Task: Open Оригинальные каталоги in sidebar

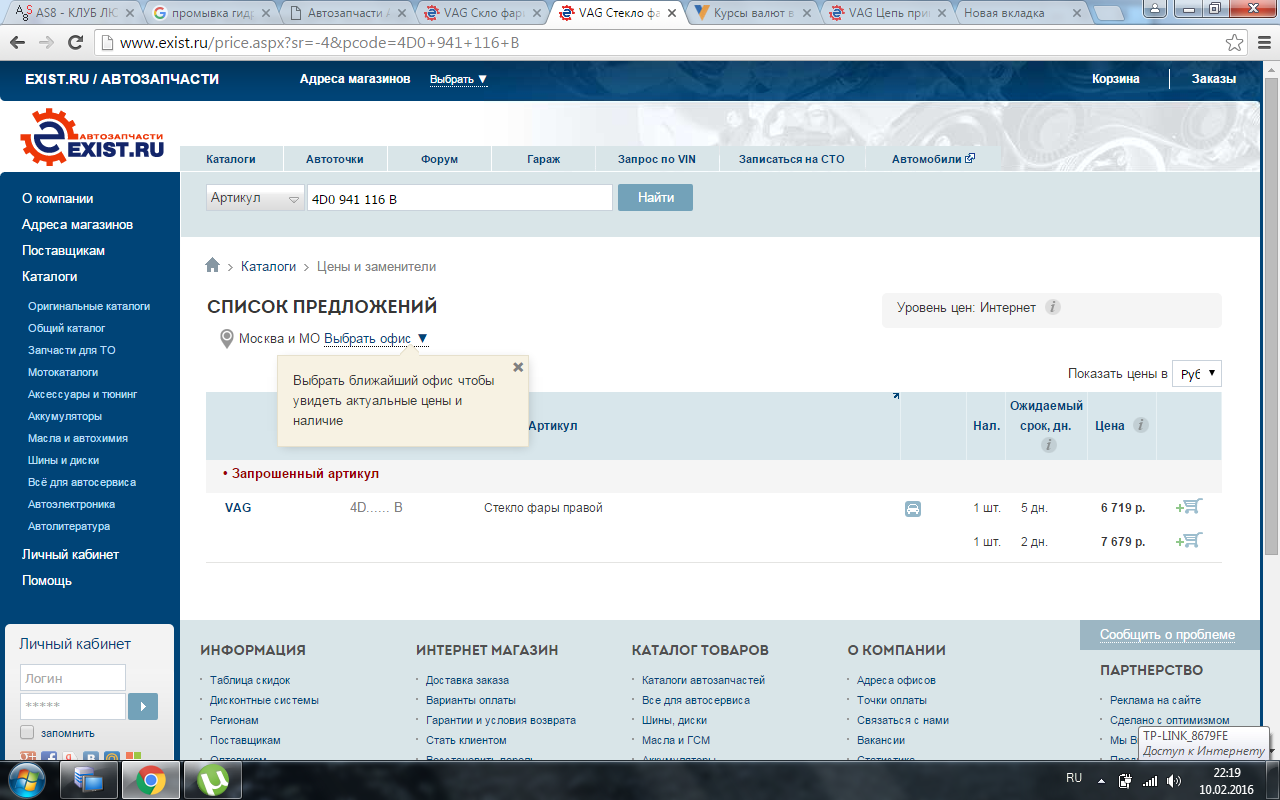Action: [89, 306]
